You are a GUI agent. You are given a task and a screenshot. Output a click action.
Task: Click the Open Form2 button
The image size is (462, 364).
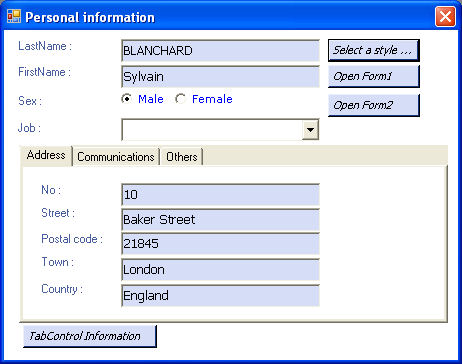pos(373,105)
